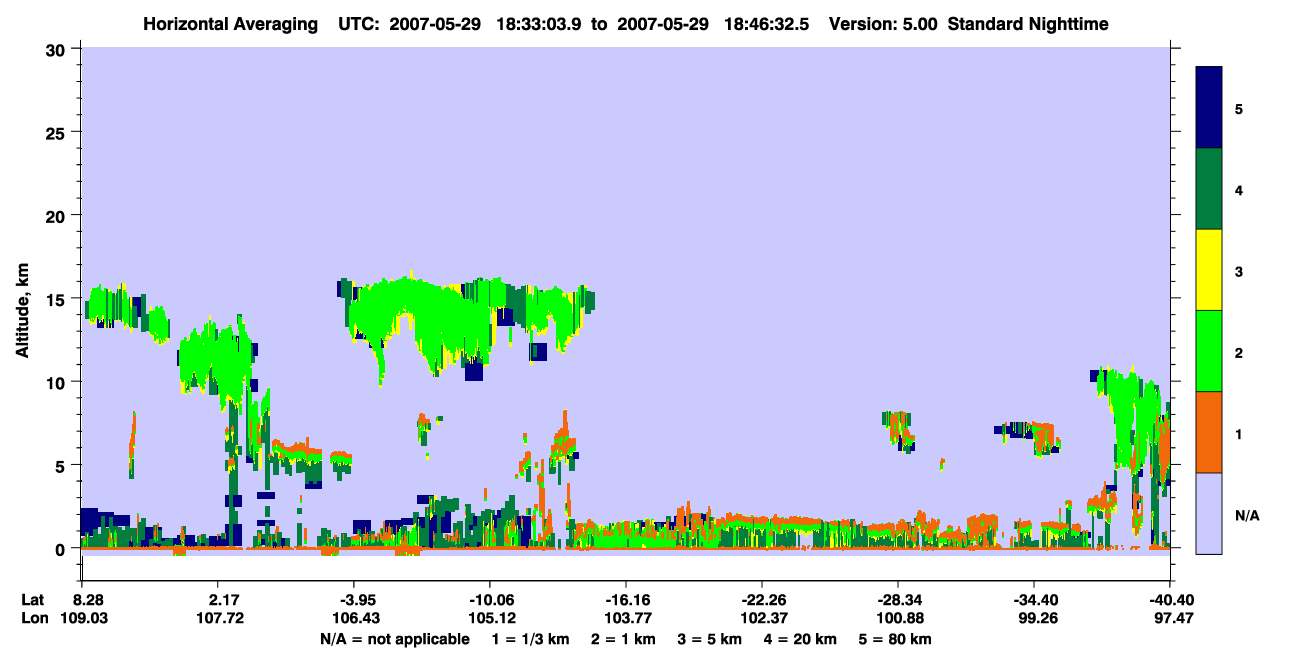
Task: Click the y-axis tick label '5'
Action: pyautogui.click(x=62, y=465)
